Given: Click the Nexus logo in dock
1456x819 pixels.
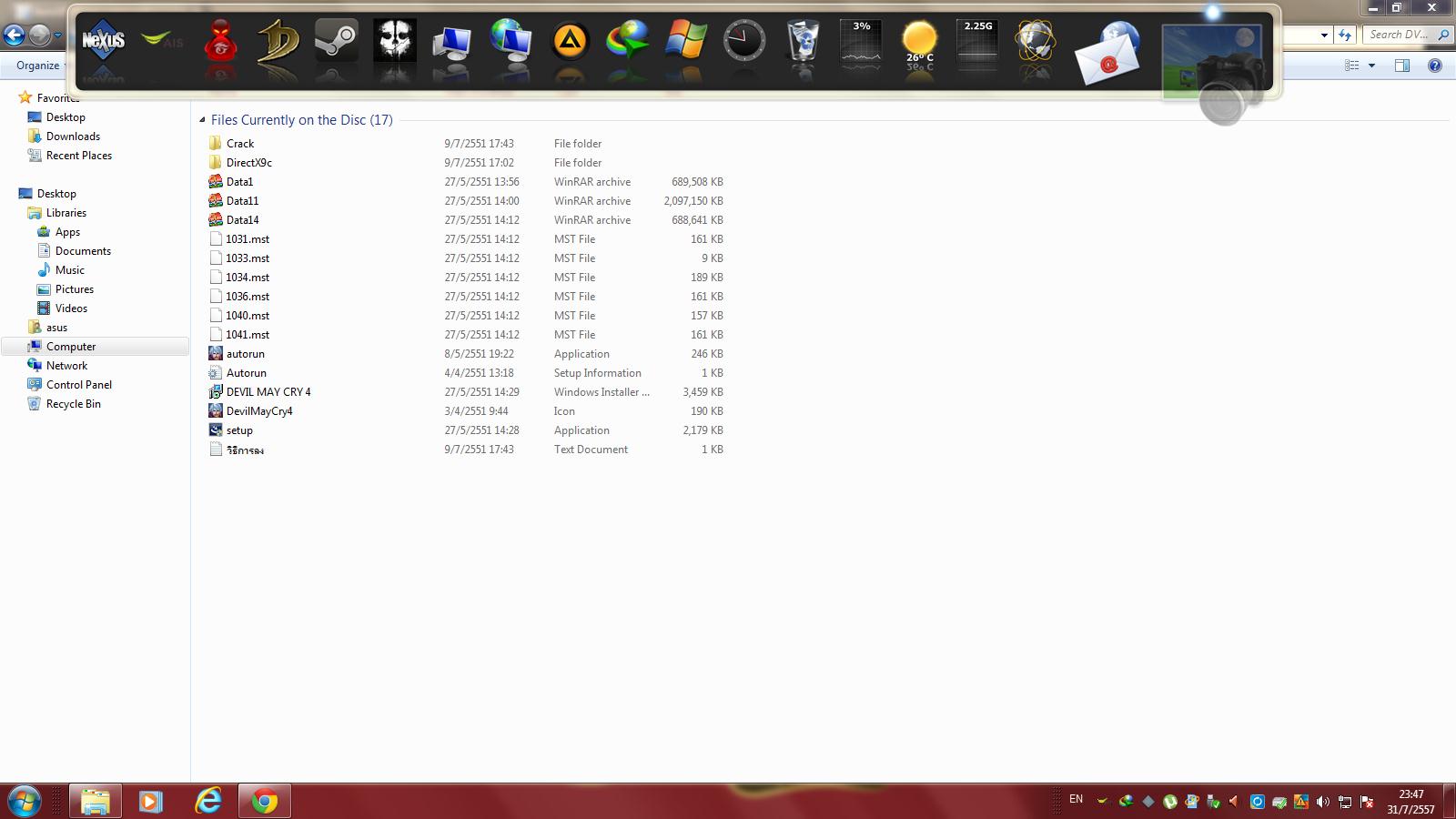Looking at the screenshot, I should (x=103, y=41).
